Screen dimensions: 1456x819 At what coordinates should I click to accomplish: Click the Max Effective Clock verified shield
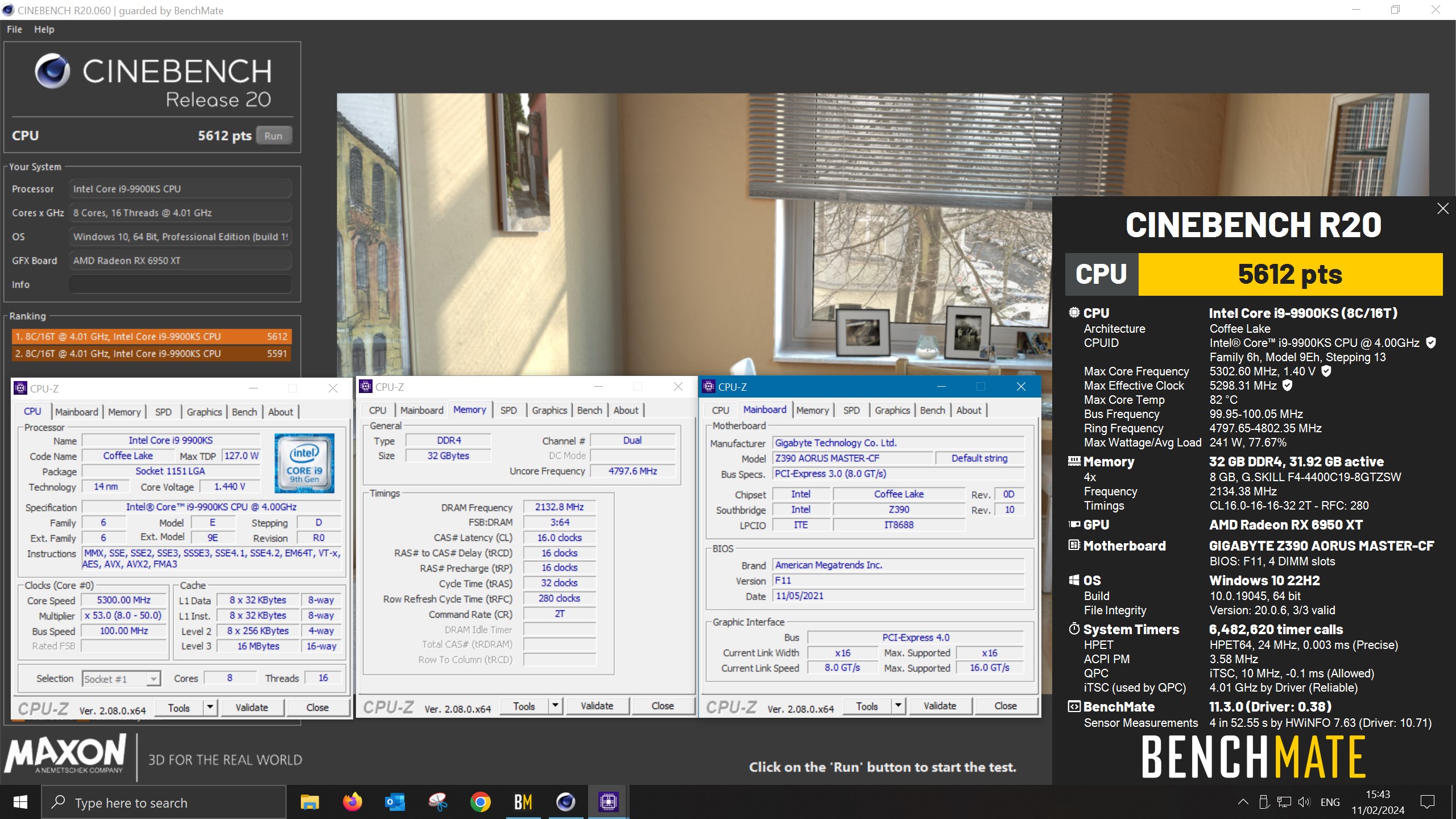[x=1288, y=385]
